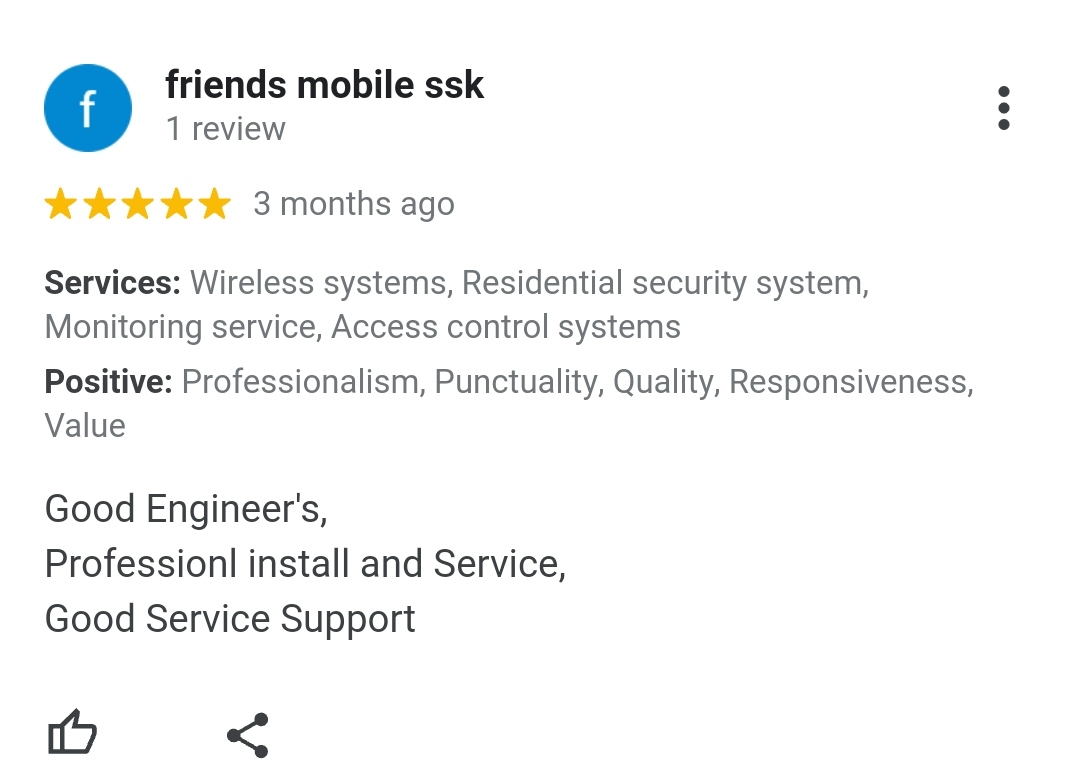Click the first yellow rating star
Image resolution: width=1080 pixels, height=781 pixels.
[x=61, y=204]
